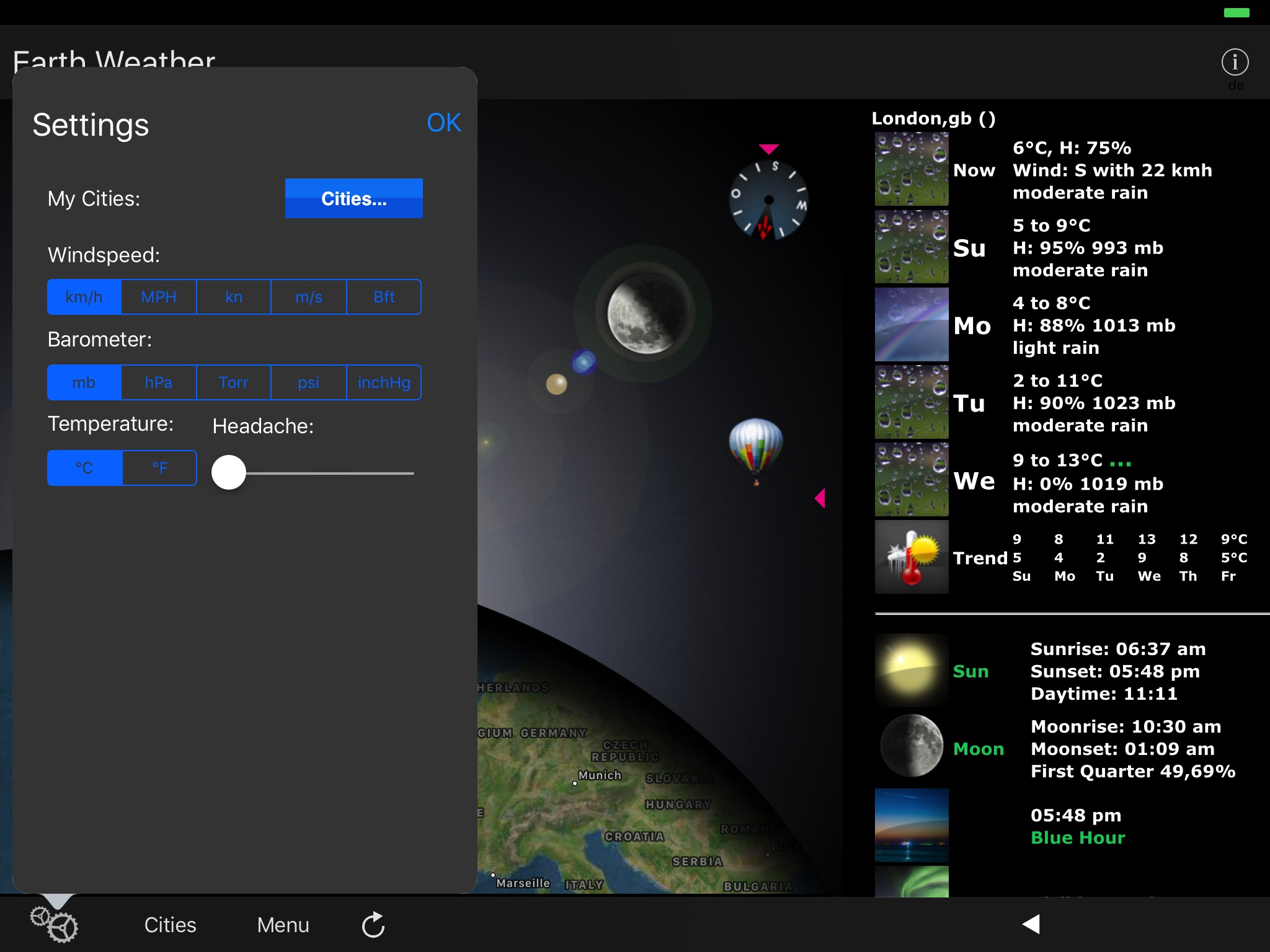1270x952 pixels.
Task: Select °C temperature toggle
Action: coord(84,467)
